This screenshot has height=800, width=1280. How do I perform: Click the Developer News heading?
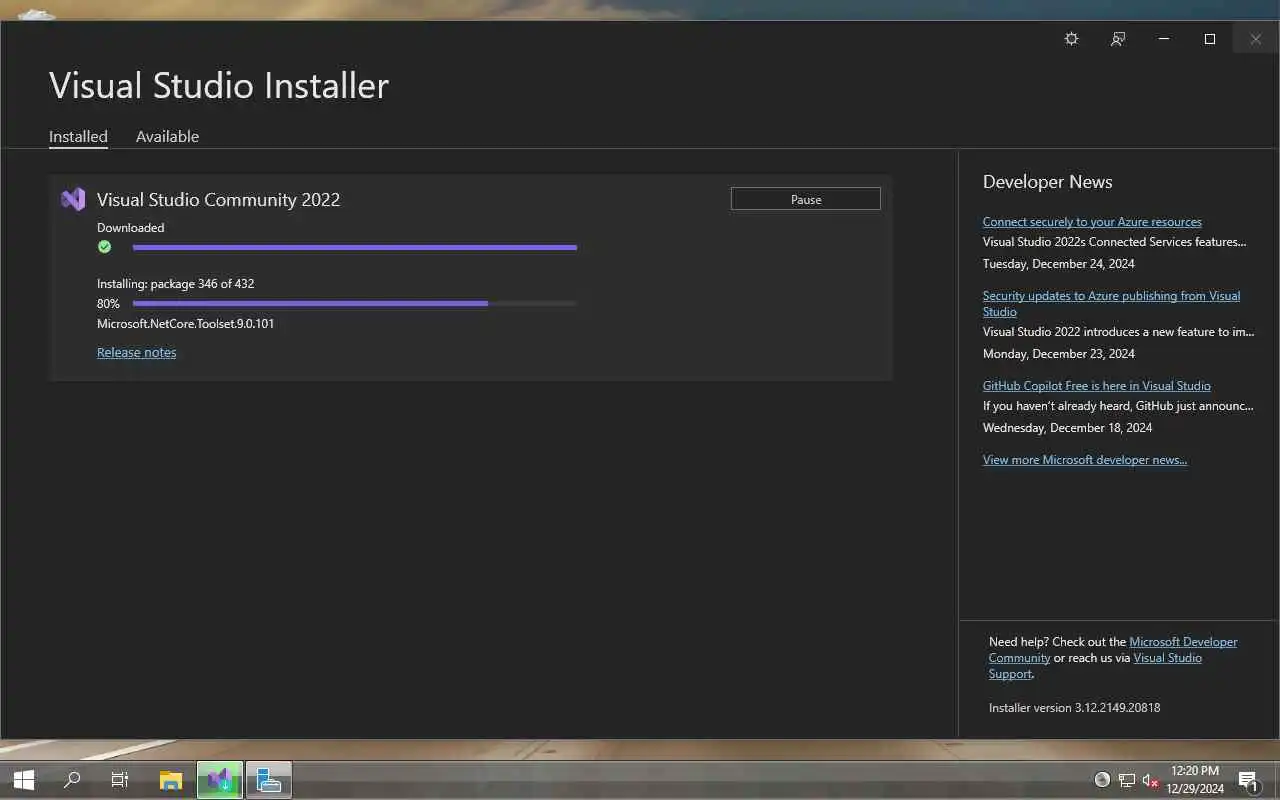click(x=1047, y=182)
